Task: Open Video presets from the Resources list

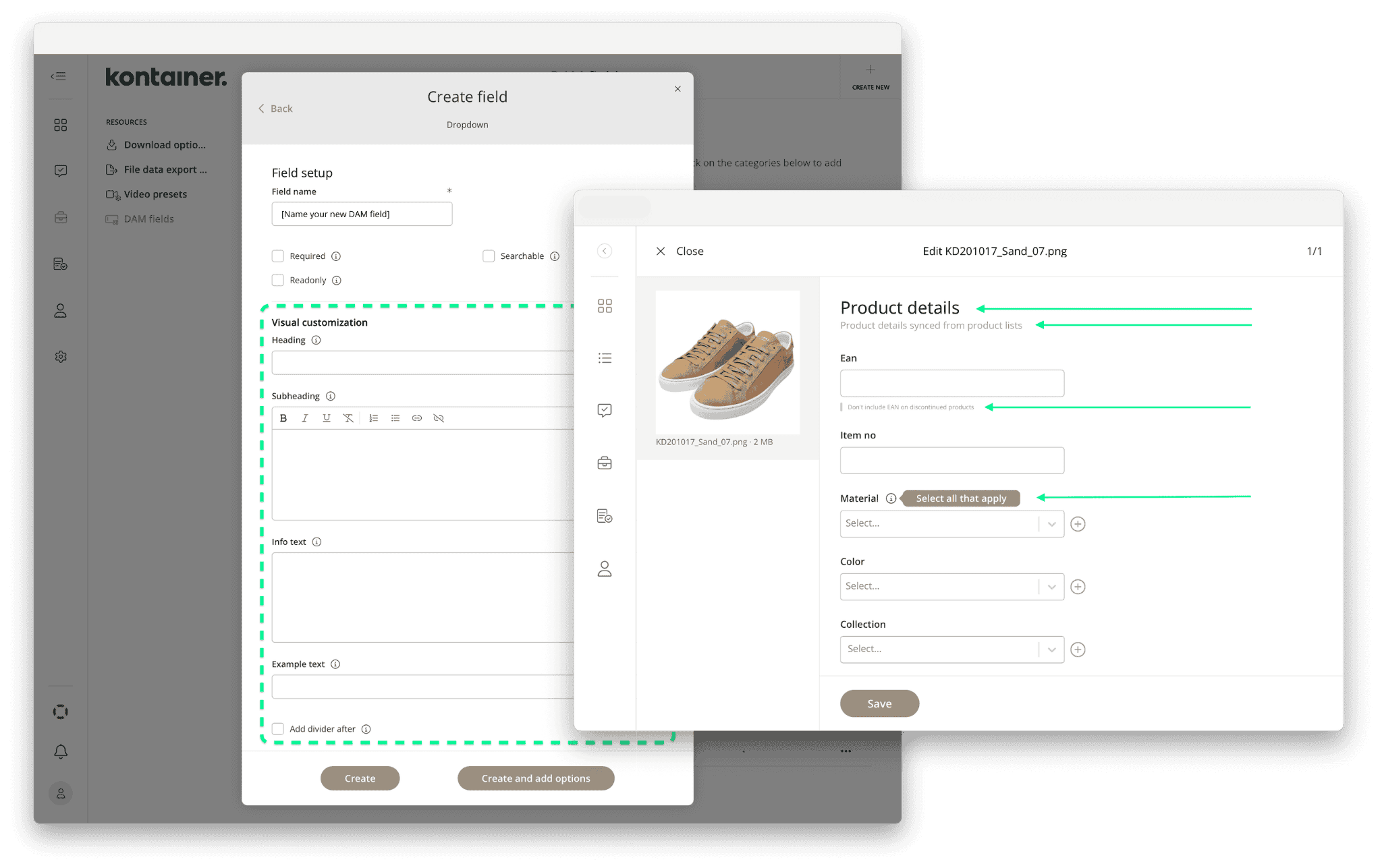Action: click(155, 194)
